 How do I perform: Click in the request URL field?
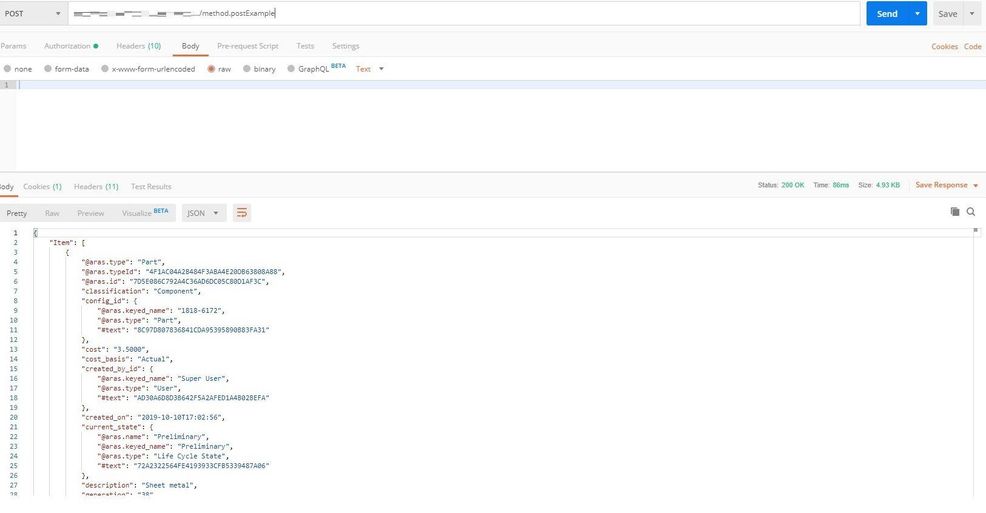(x=560, y=14)
